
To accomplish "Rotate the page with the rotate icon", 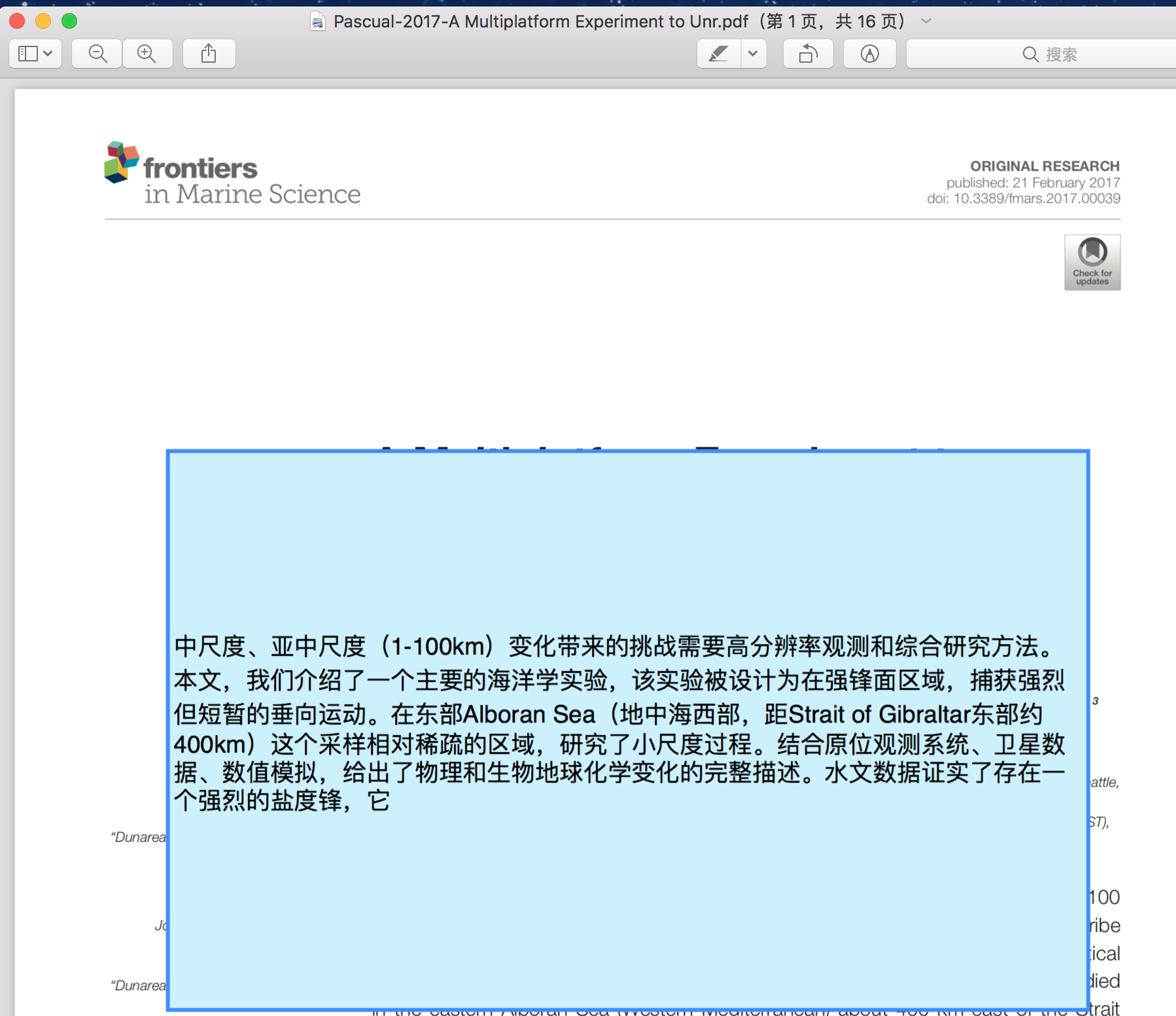I will point(808,54).
